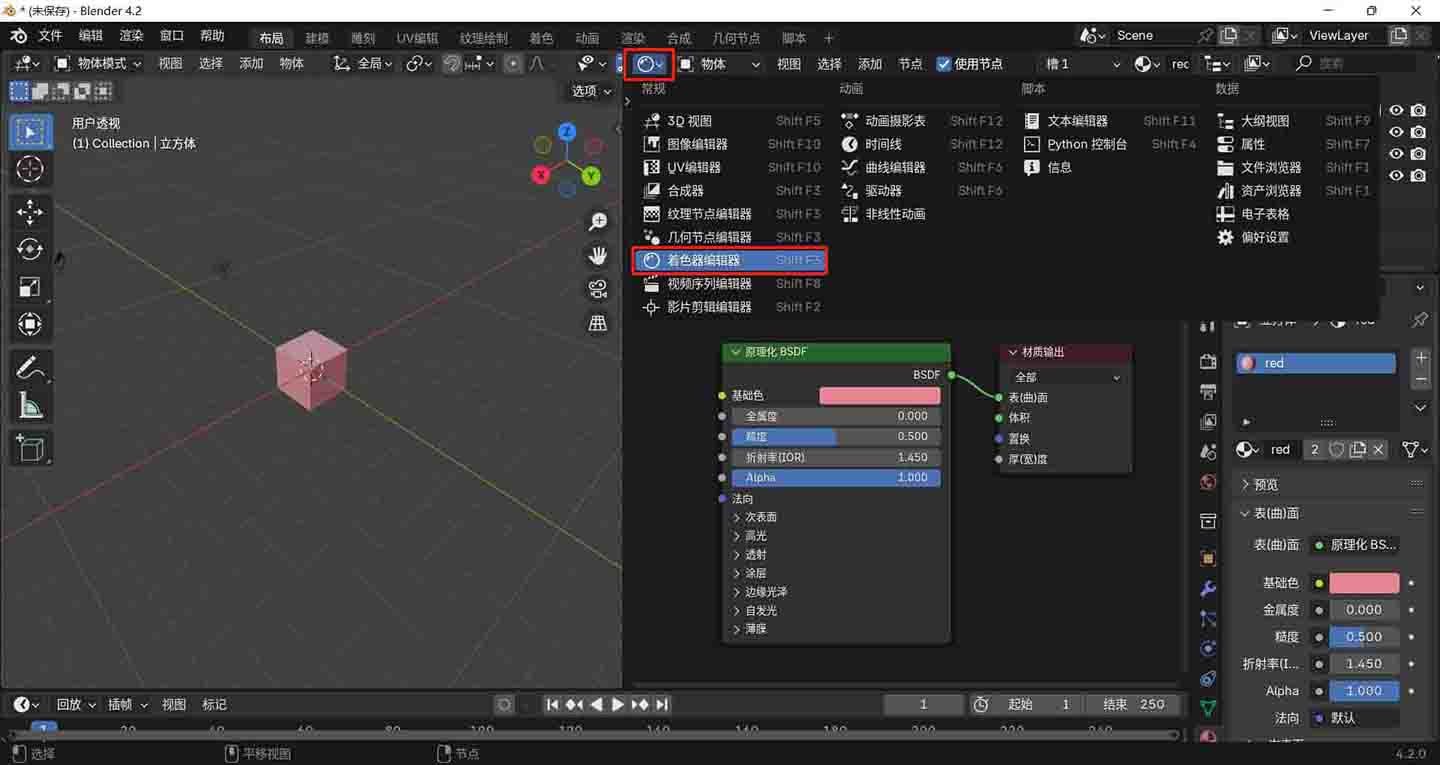Switch to Modeling (建模) workspace tab
Image resolution: width=1440 pixels, height=765 pixels.
coord(317,38)
